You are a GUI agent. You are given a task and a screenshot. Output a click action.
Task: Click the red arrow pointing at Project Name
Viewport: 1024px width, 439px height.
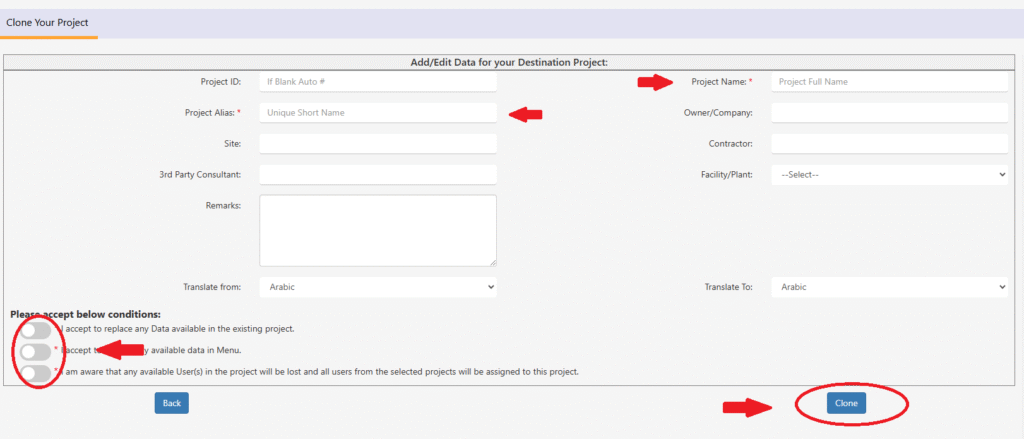[655, 83]
